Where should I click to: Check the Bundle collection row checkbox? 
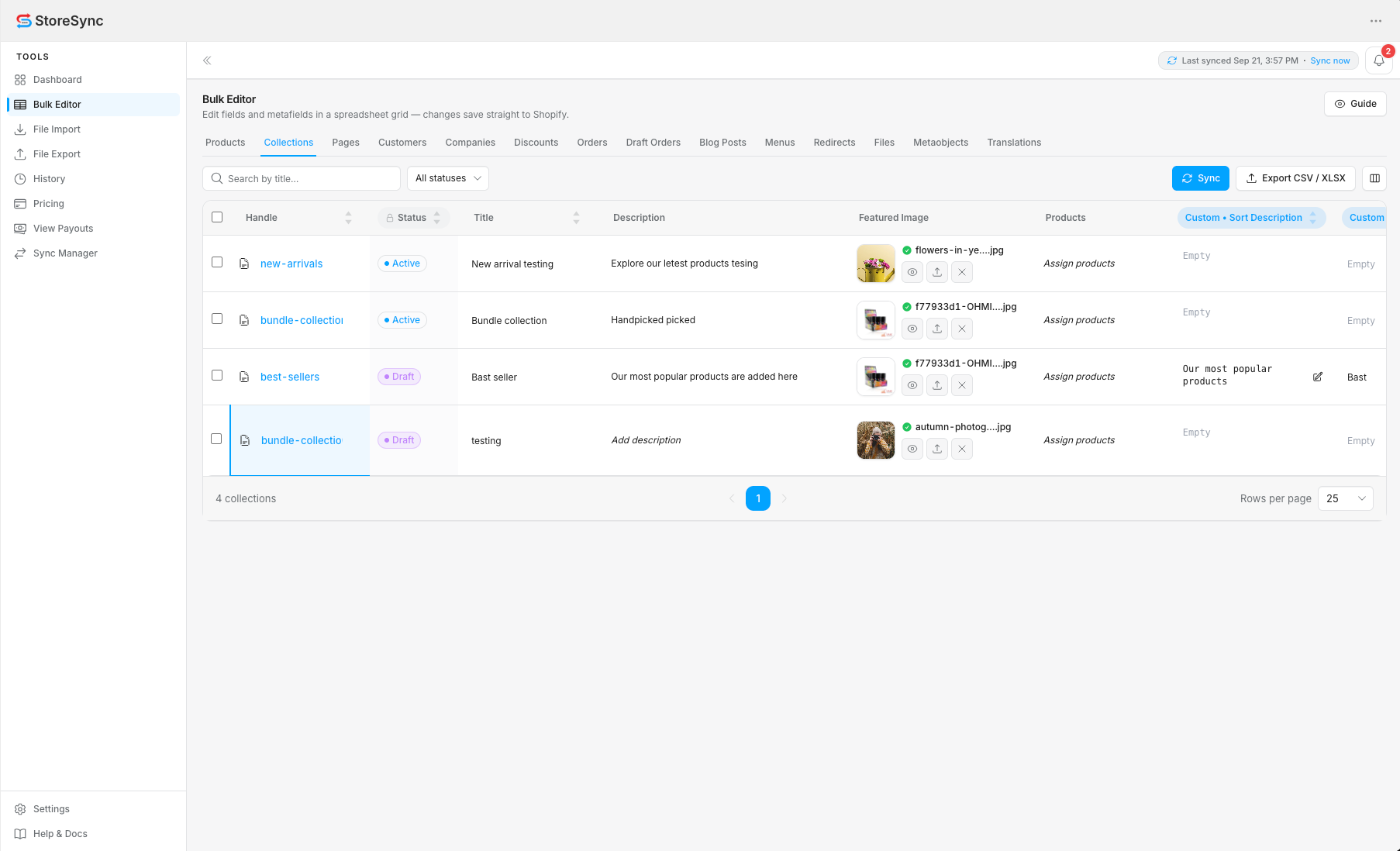pos(217,319)
